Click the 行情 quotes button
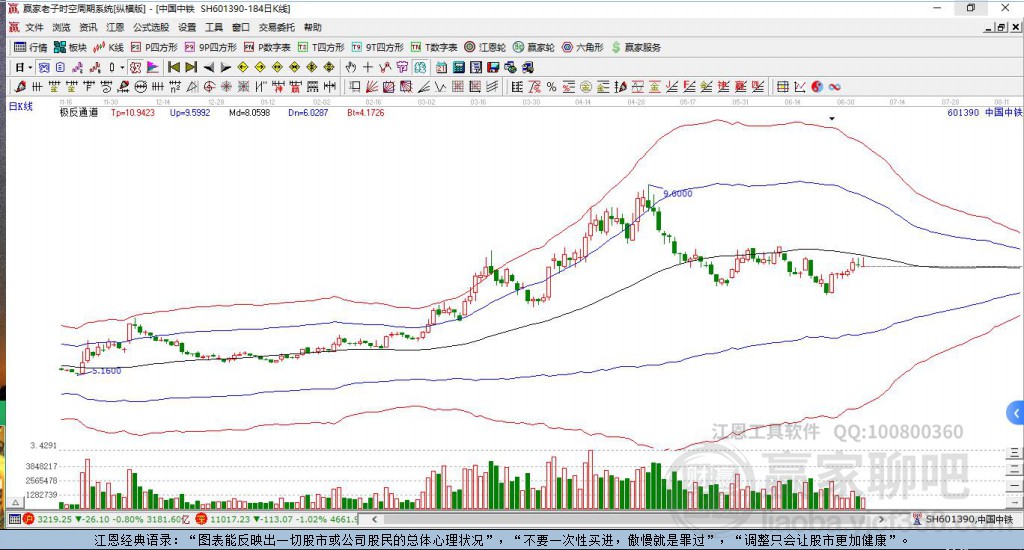This screenshot has width=1024, height=550. point(30,47)
